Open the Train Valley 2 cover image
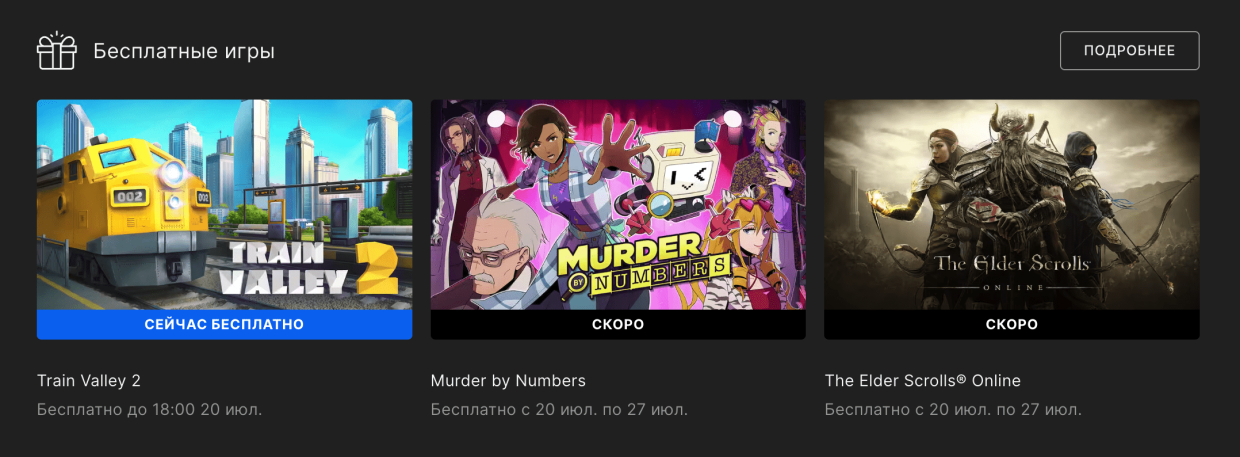Screen dimensions: 1240x457 click(x=225, y=204)
